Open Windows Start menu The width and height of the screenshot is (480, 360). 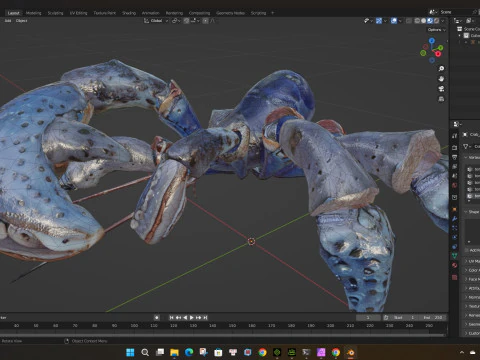[130, 352]
